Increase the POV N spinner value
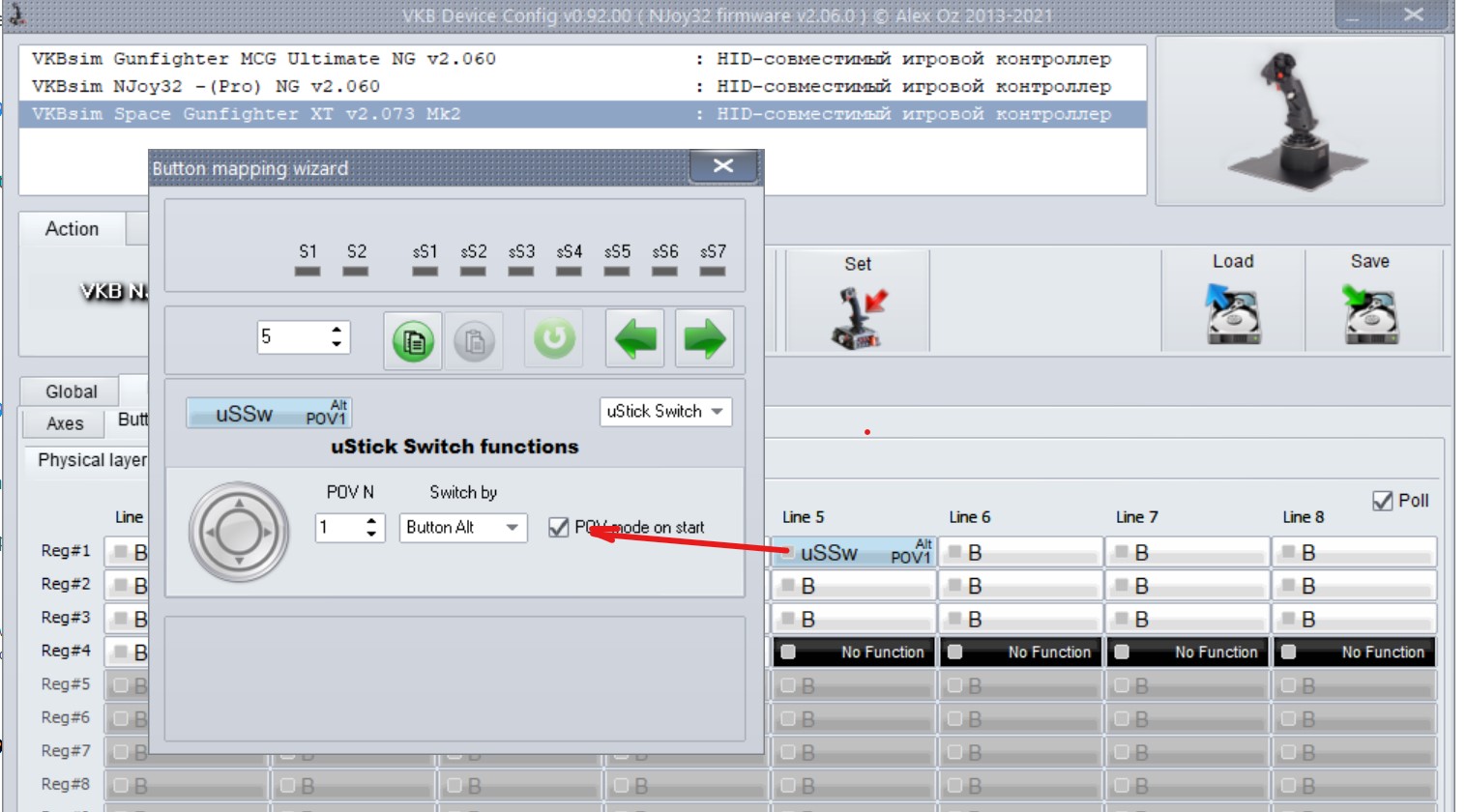This screenshot has width=1466, height=812. (371, 520)
